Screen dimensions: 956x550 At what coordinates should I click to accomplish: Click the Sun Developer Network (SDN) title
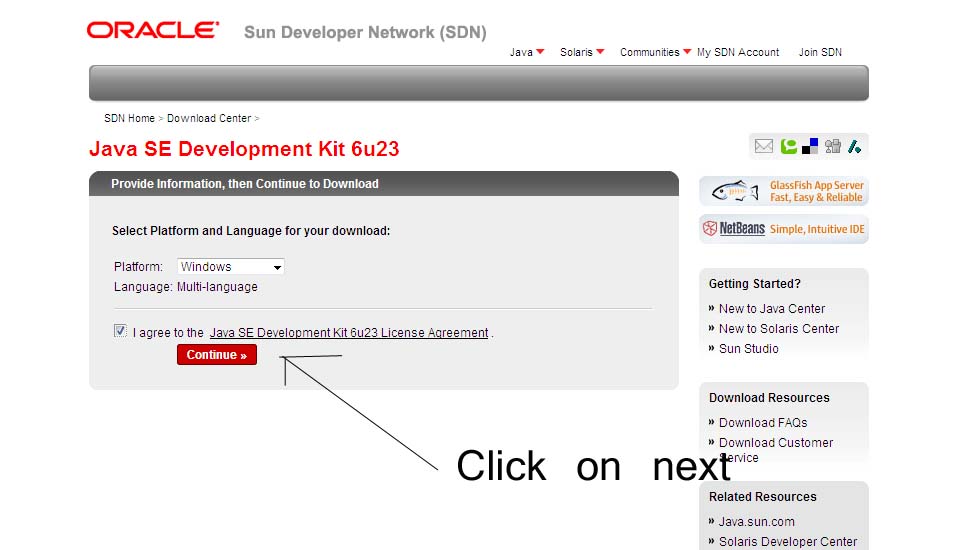click(365, 32)
